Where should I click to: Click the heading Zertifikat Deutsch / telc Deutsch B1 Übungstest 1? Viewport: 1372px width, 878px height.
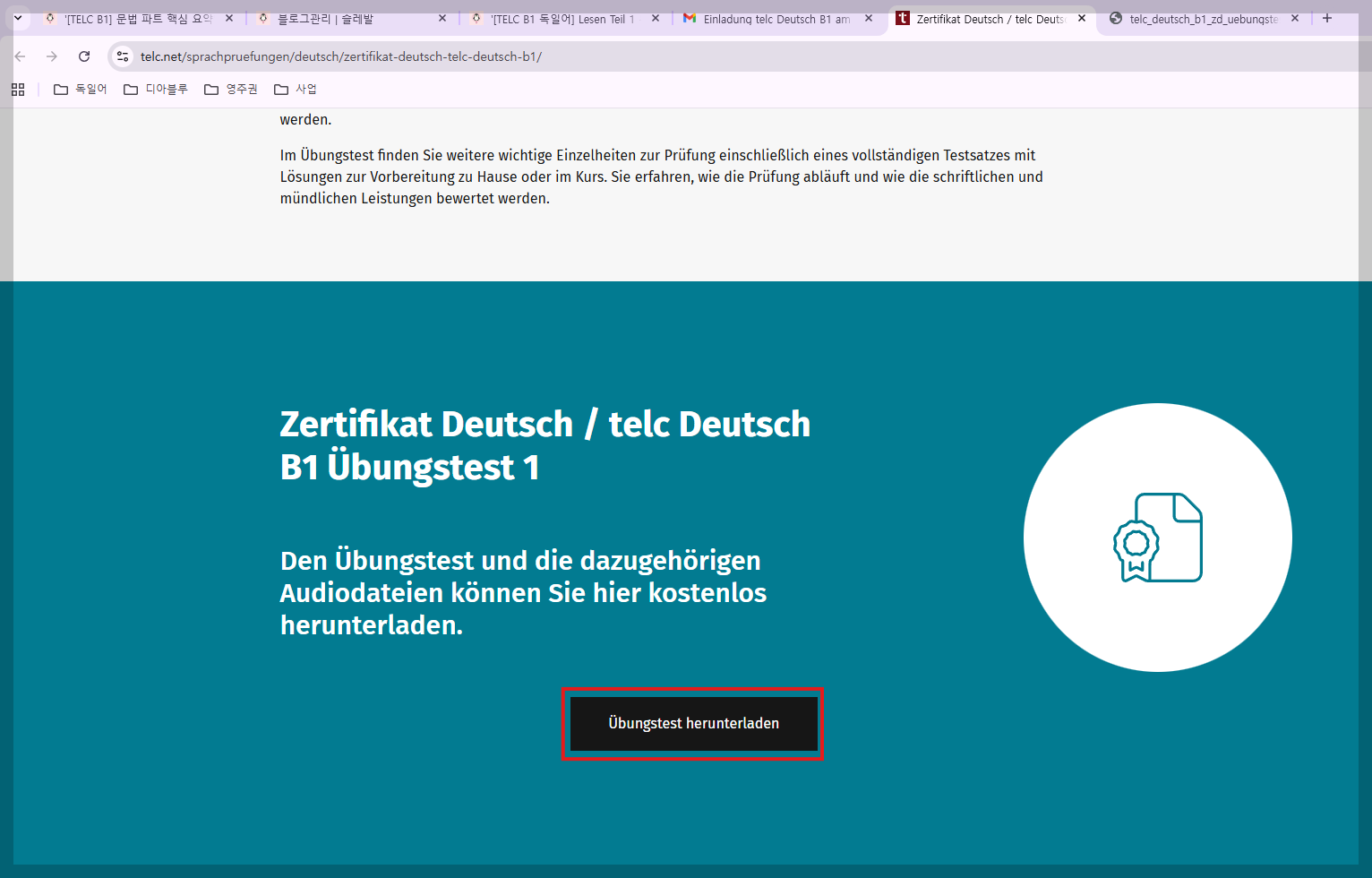coord(545,445)
